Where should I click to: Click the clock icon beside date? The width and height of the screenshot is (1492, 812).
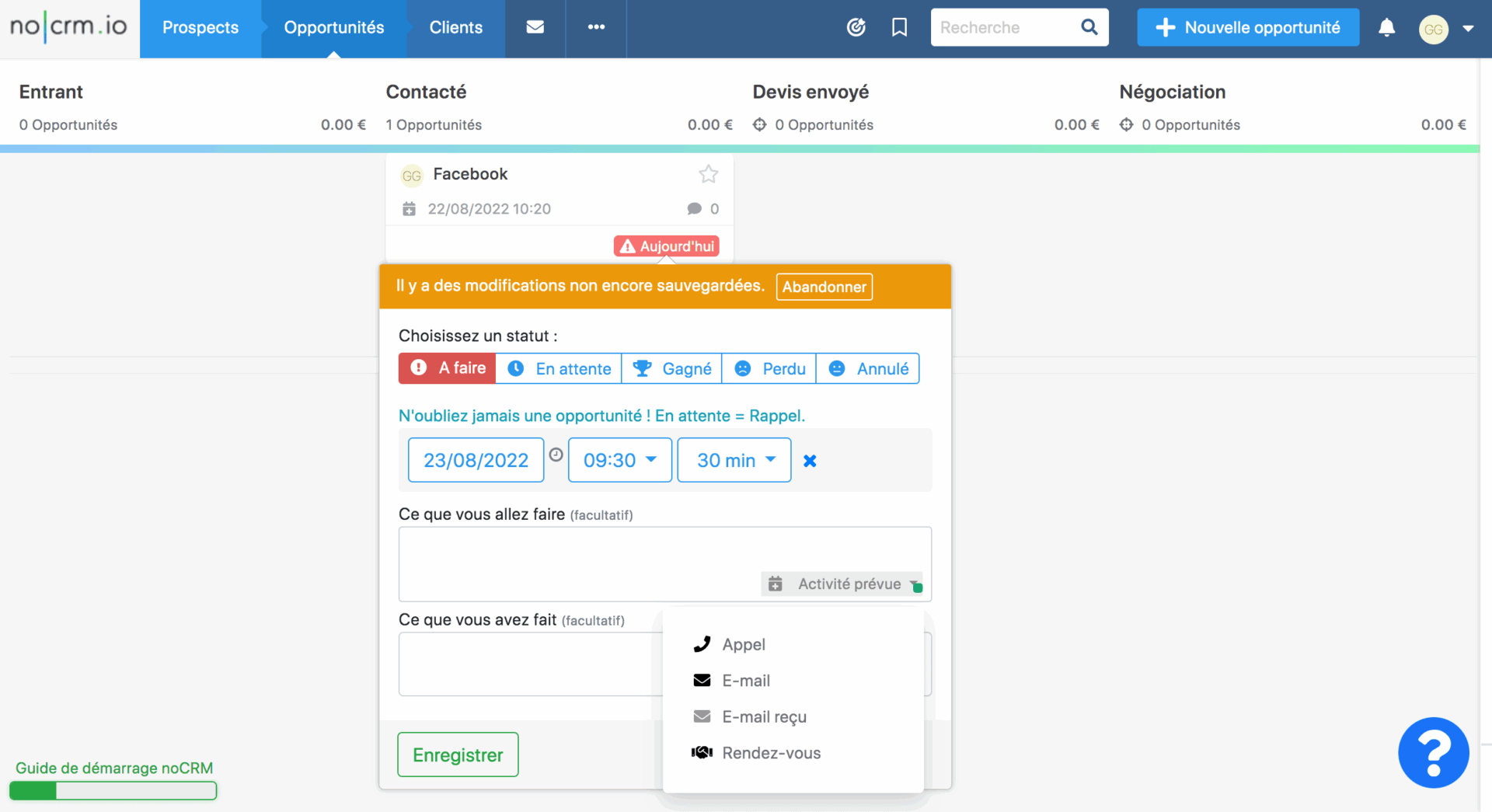tap(556, 455)
